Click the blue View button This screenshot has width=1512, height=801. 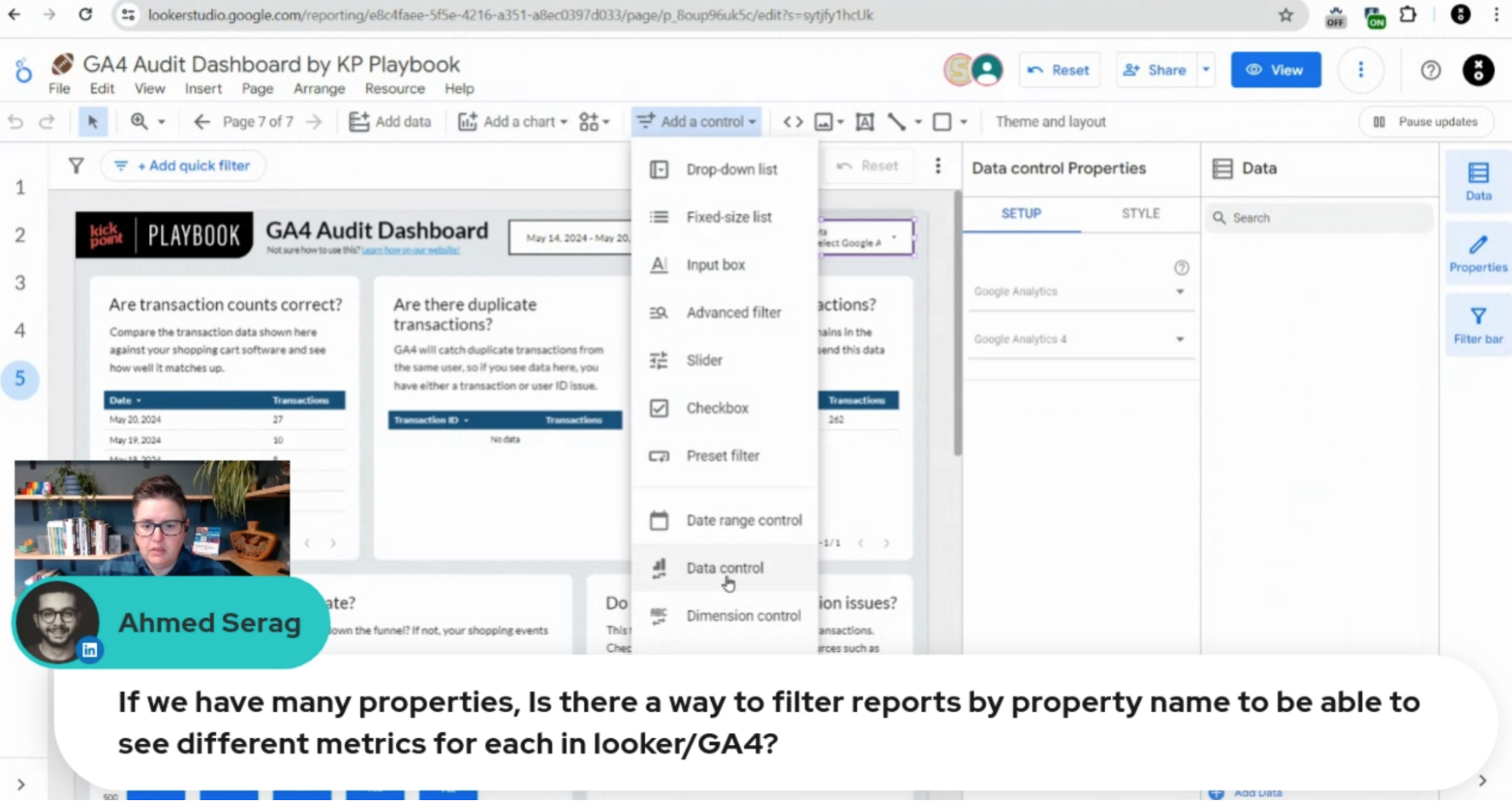1275,70
